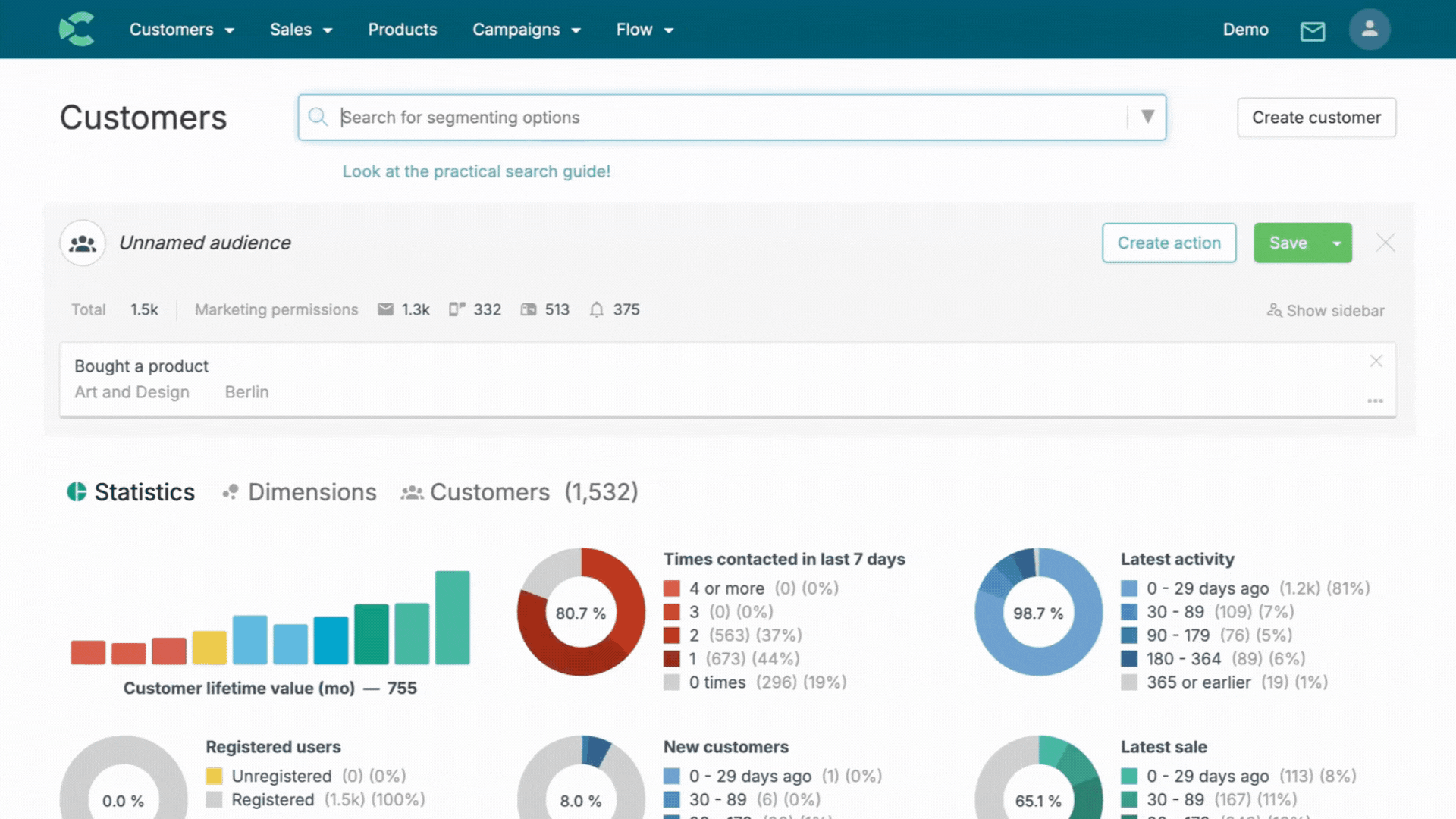
Task: Click the push notification bell icon
Action: click(x=597, y=309)
